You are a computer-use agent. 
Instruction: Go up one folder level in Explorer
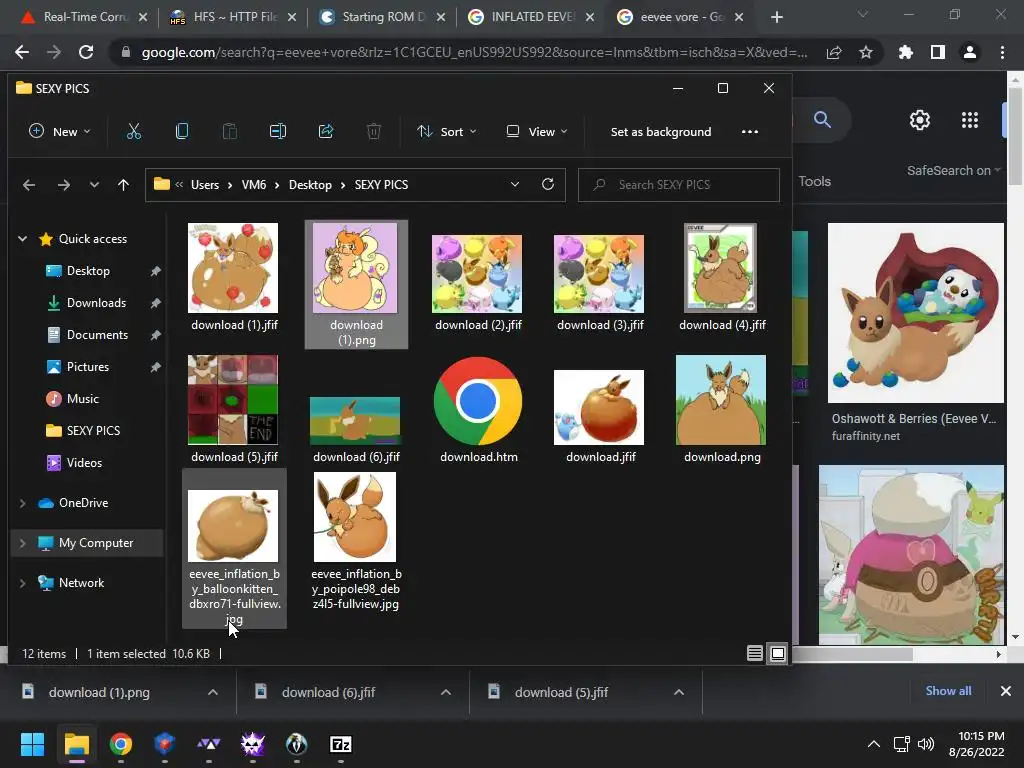tap(123, 185)
